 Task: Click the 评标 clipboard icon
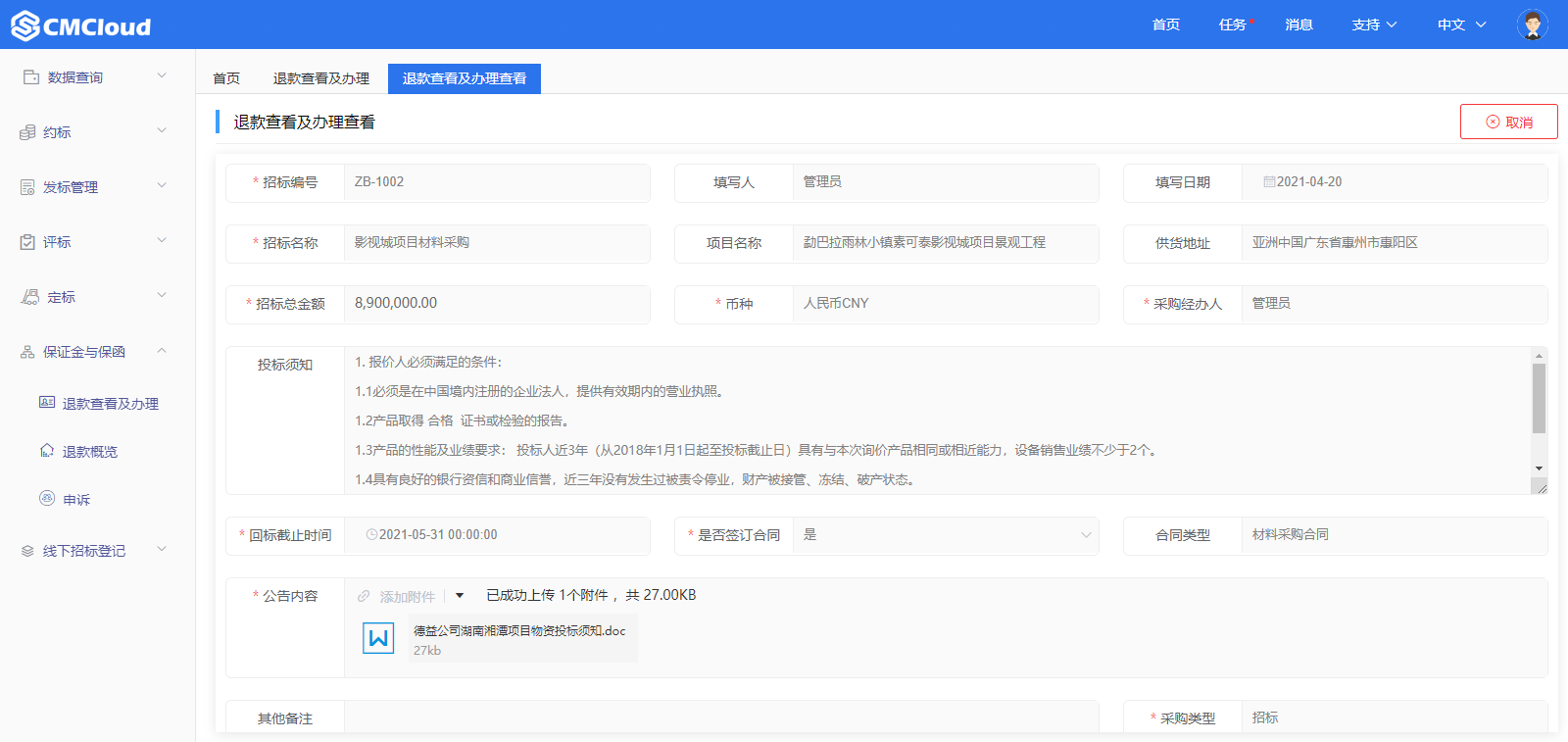[27, 241]
